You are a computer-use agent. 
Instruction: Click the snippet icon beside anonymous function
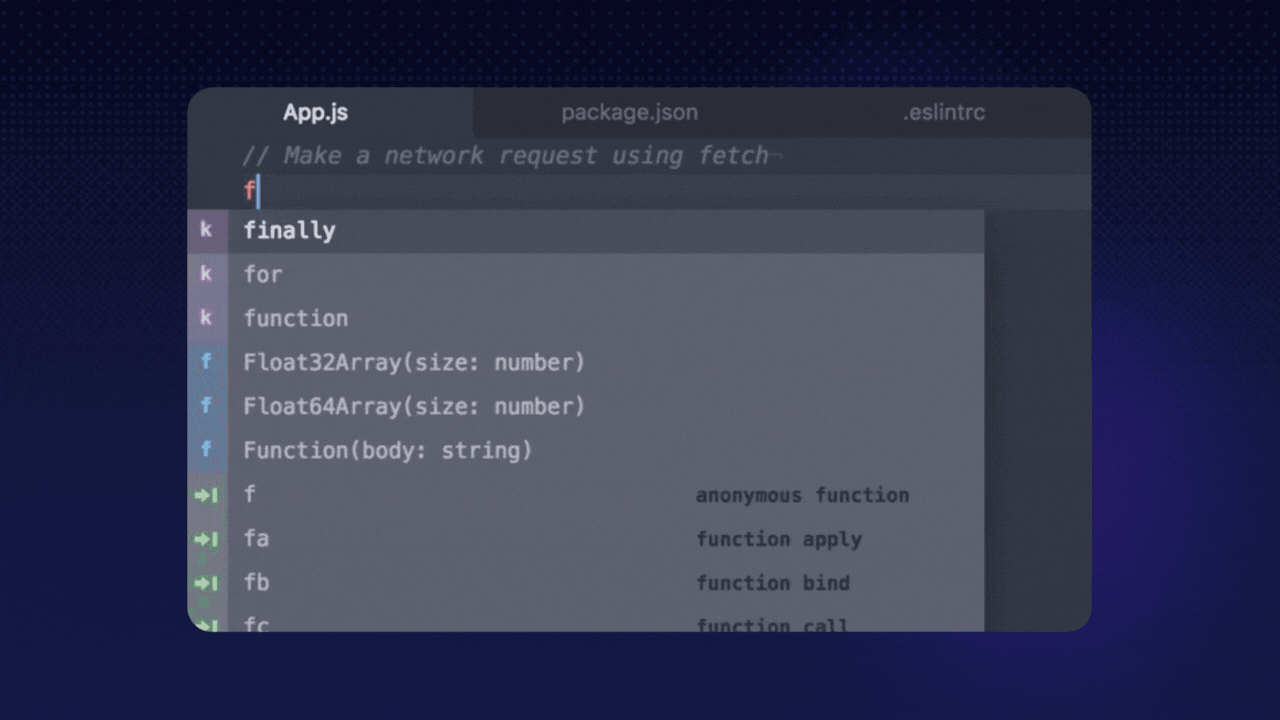tap(207, 494)
